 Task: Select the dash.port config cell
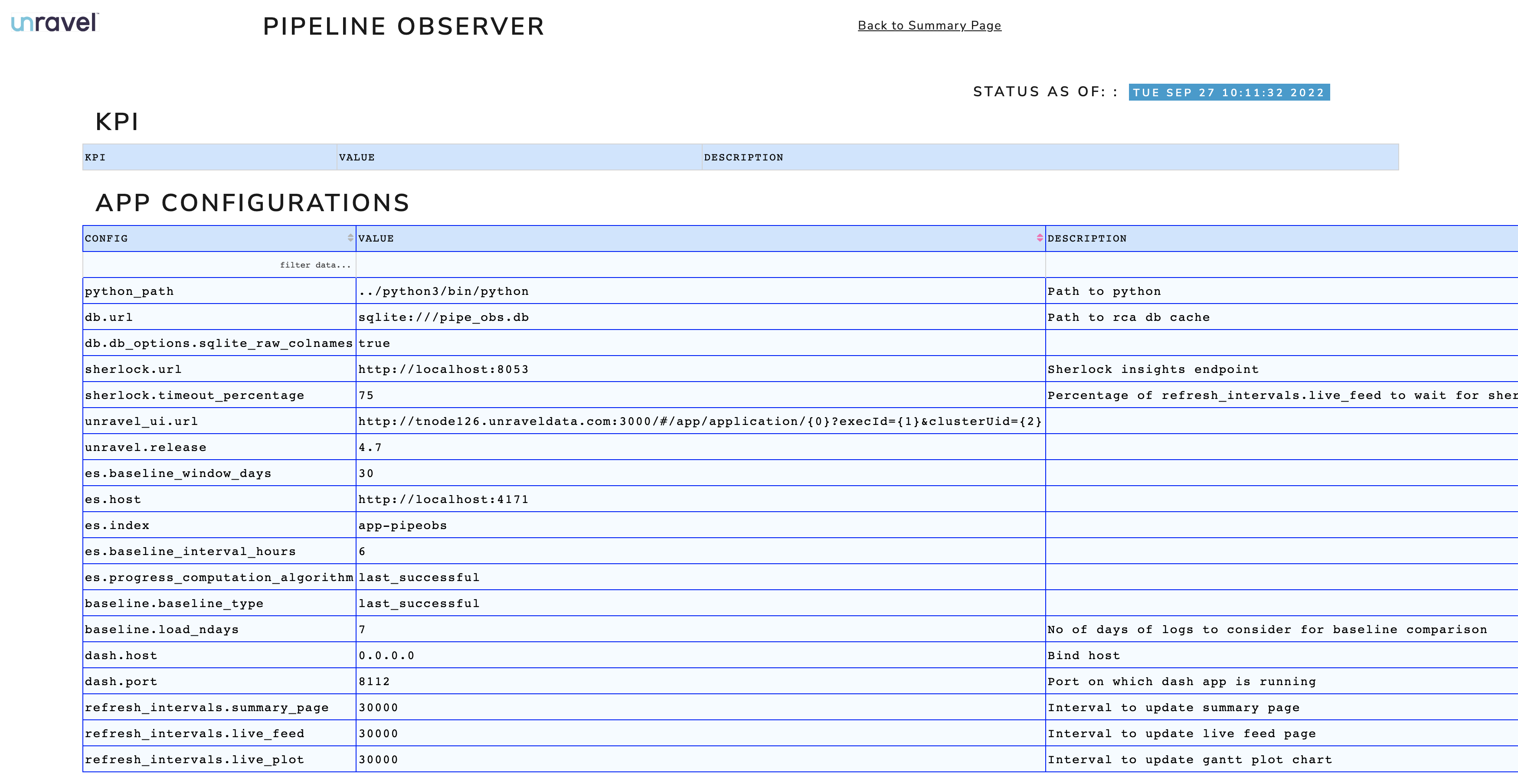[219, 681]
